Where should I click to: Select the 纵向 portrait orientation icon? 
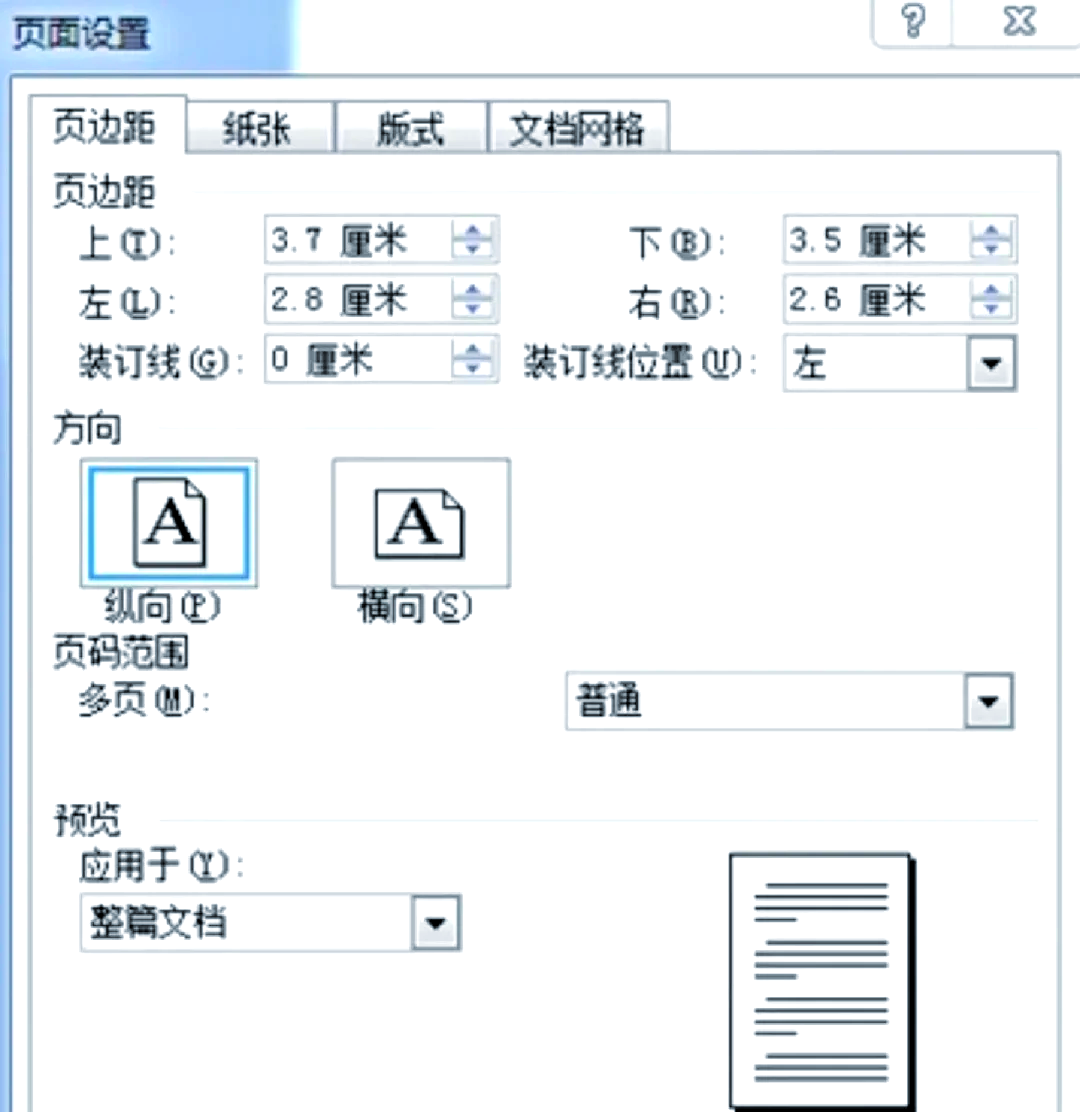point(169,523)
